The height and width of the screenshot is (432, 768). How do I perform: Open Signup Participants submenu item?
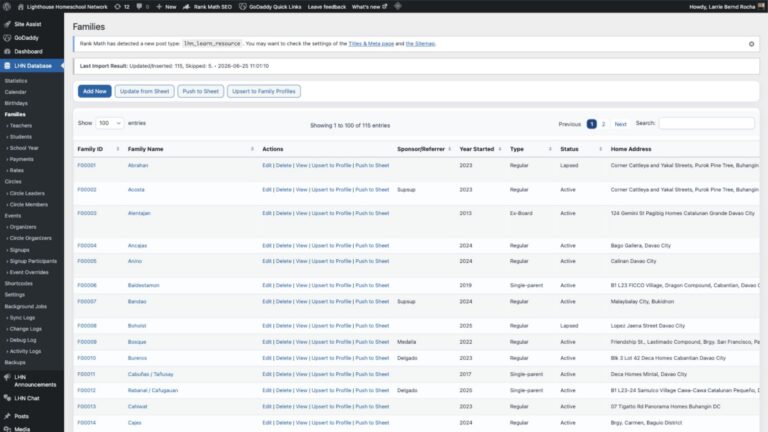point(33,261)
